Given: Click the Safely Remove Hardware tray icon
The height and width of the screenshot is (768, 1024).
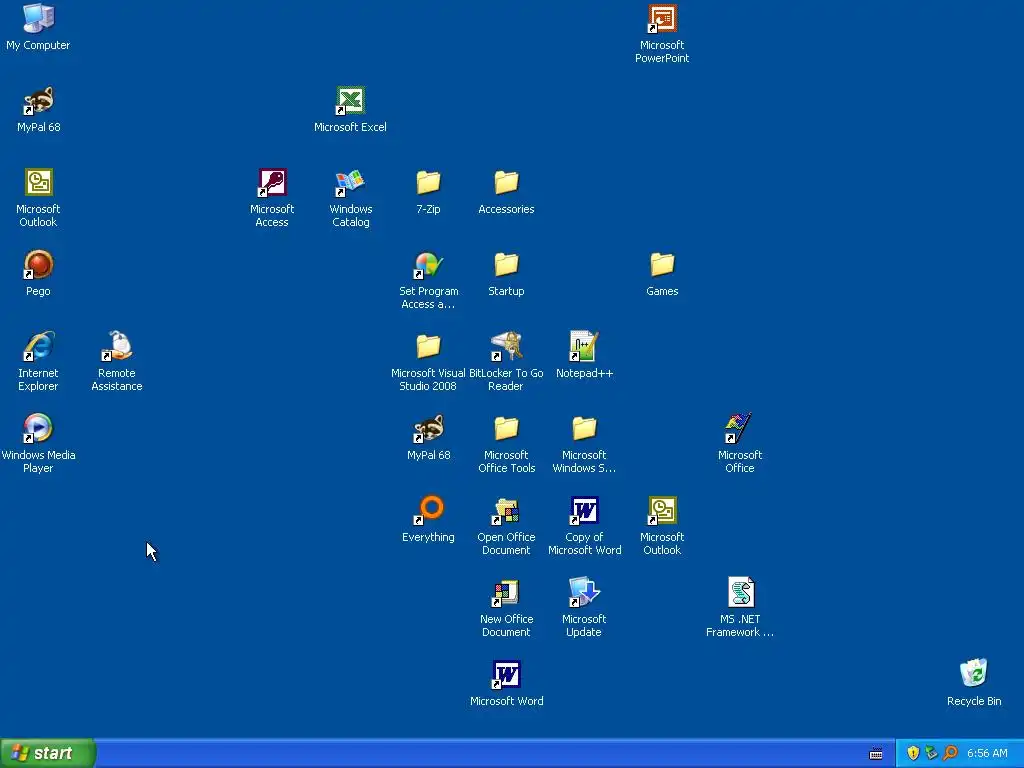Looking at the screenshot, I should tap(932, 753).
